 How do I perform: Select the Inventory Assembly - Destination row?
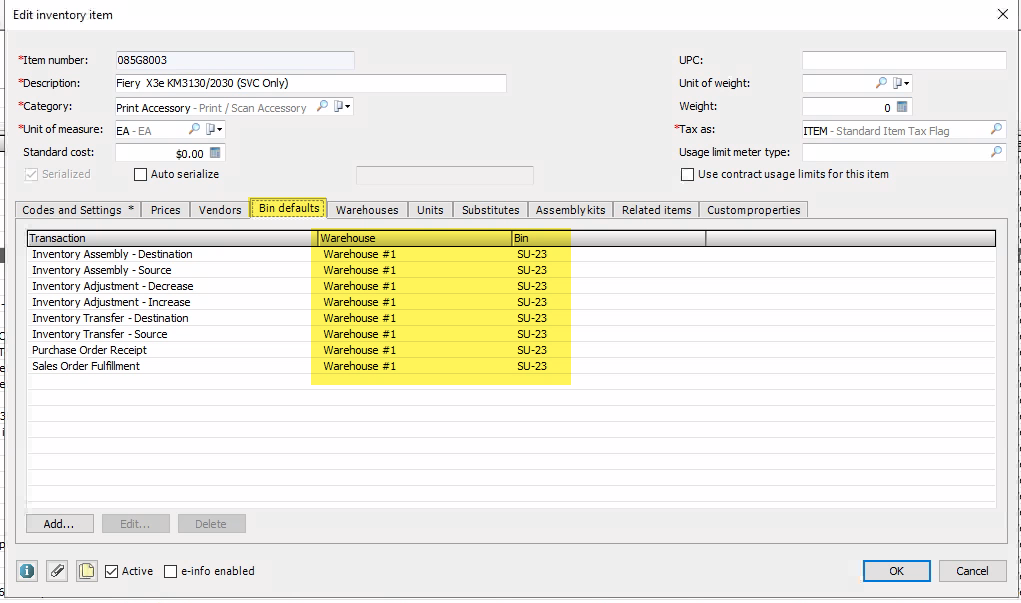pos(511,254)
